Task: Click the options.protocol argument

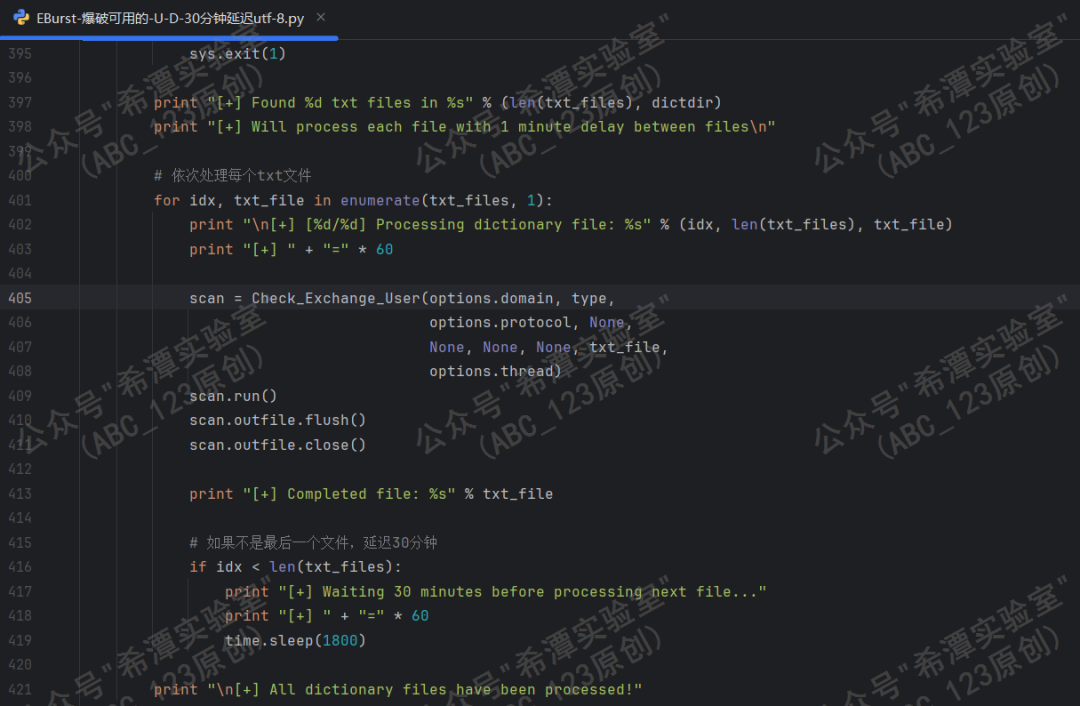Action: pyautogui.click(x=500, y=322)
